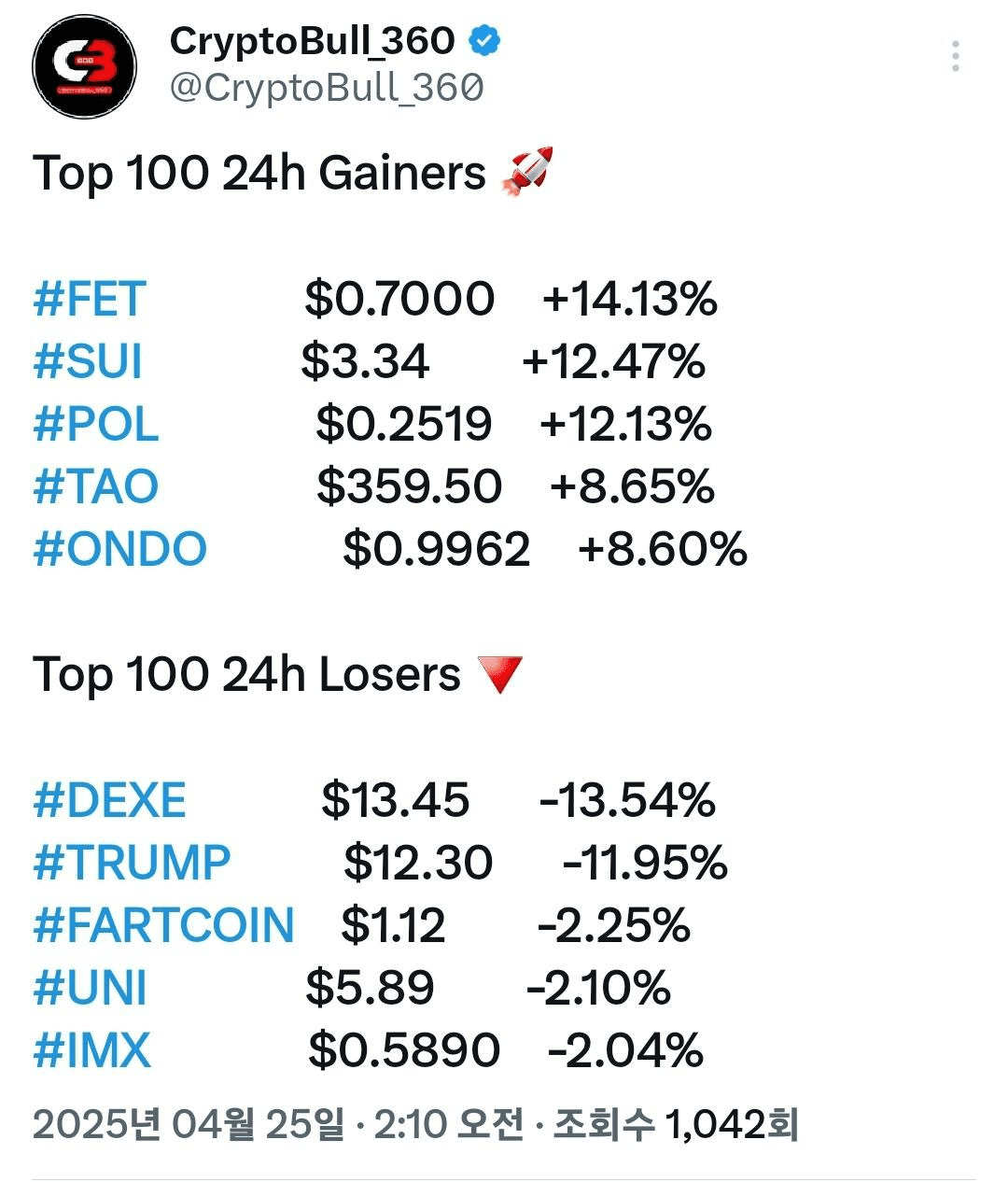
Task: Tap the #POL hashtag link
Action: pos(95,424)
